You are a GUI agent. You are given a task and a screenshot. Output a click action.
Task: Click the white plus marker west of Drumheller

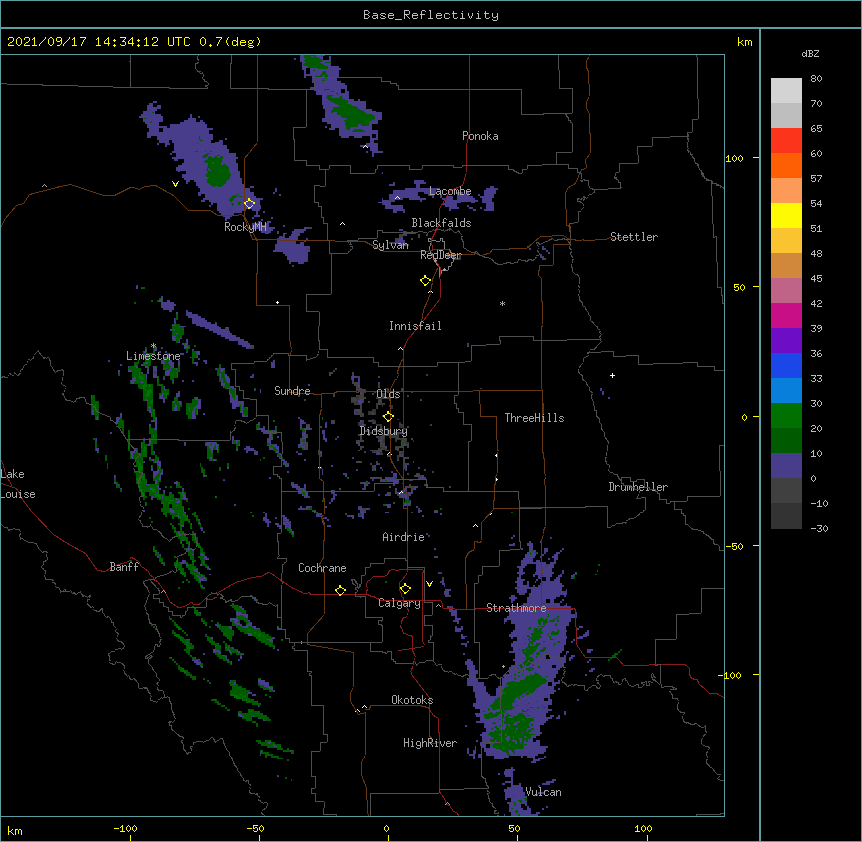click(x=612, y=375)
